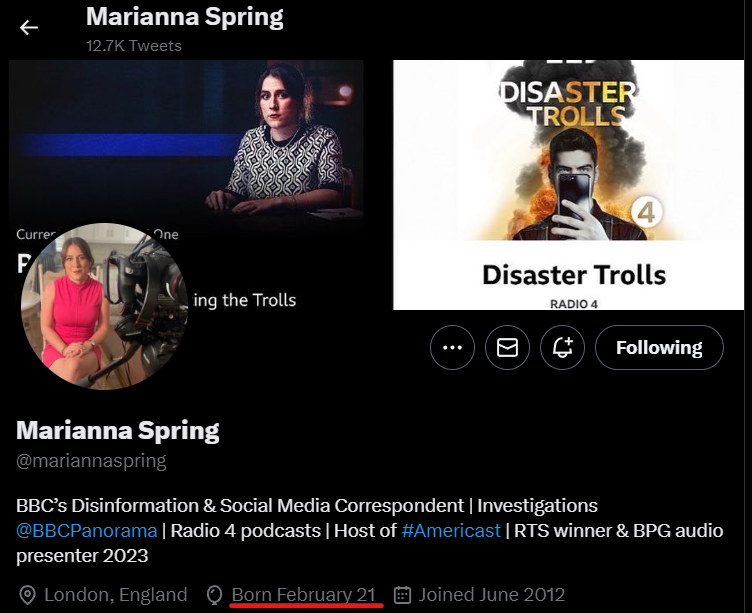This screenshot has width=752, height=613.
Task: Click 'RTS winner & BPG audio' in the bio
Action: 619,530
